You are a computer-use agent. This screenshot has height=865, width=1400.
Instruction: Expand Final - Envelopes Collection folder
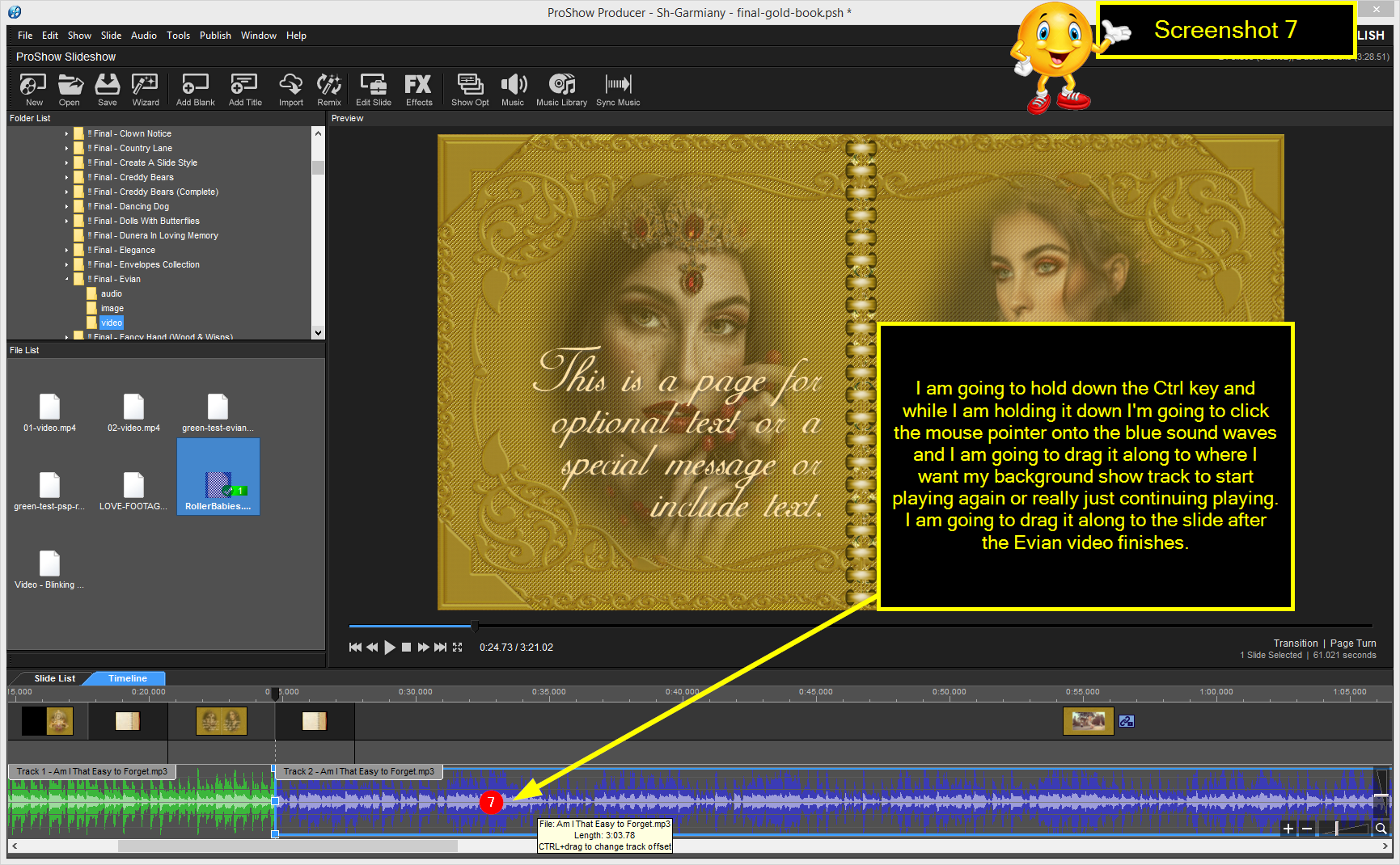67,264
